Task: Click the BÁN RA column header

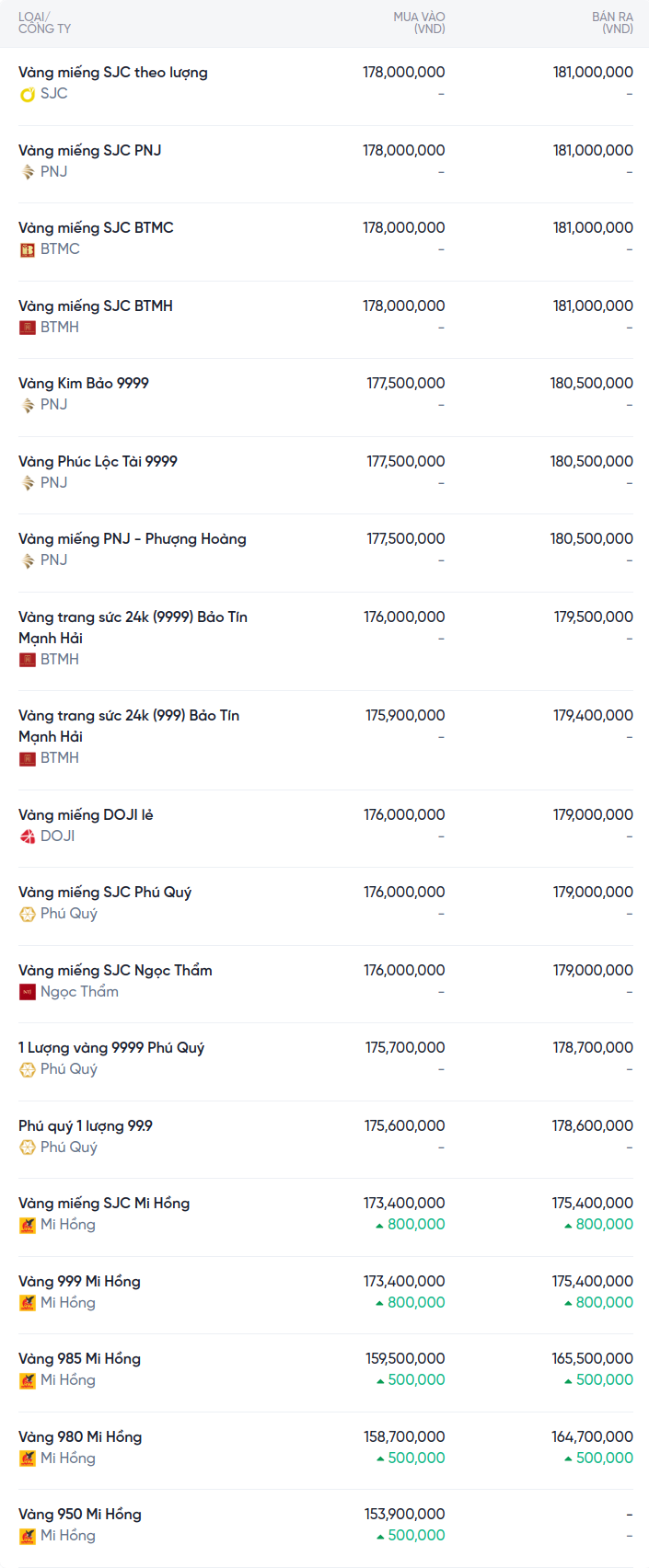Action: click(x=612, y=23)
